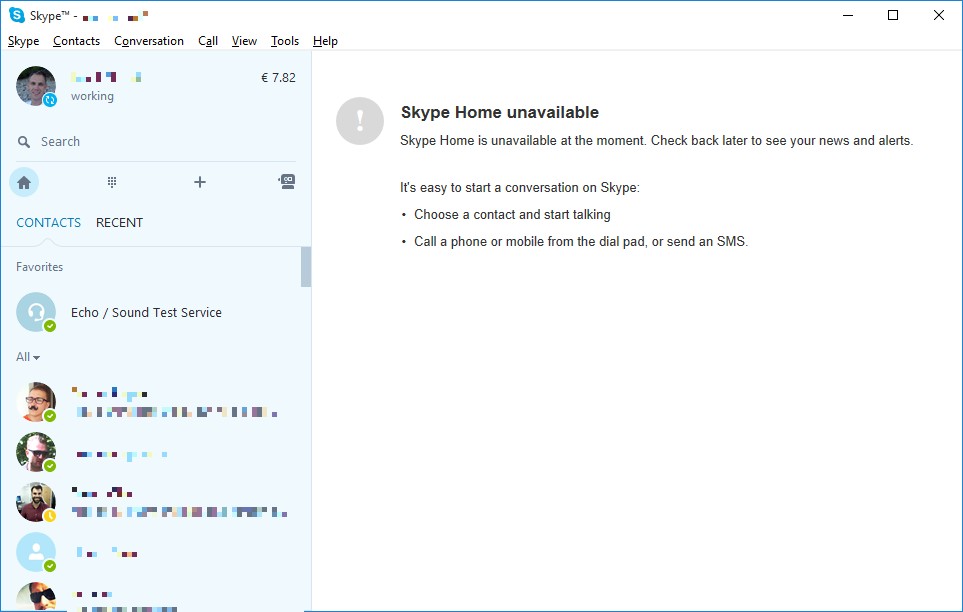963x612 pixels.
Task: Click the status badge on your profile picture
Action: pos(50,100)
